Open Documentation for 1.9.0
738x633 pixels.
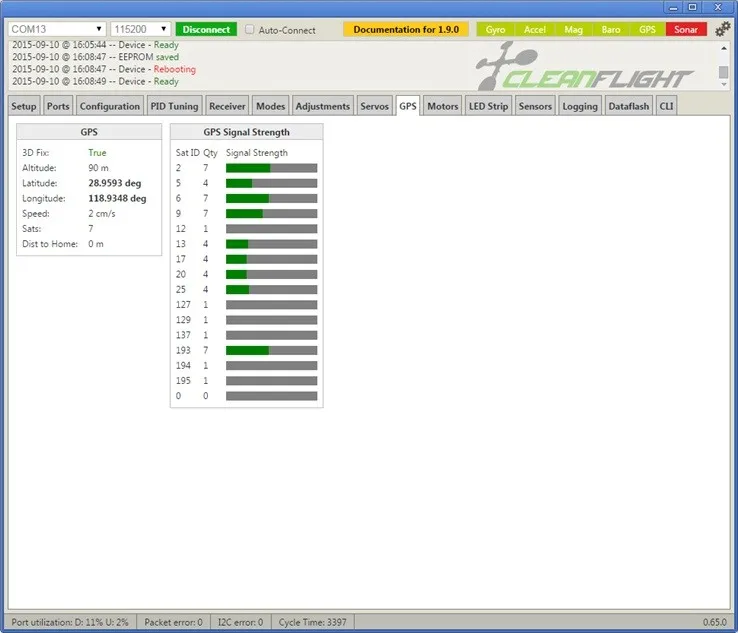point(406,29)
